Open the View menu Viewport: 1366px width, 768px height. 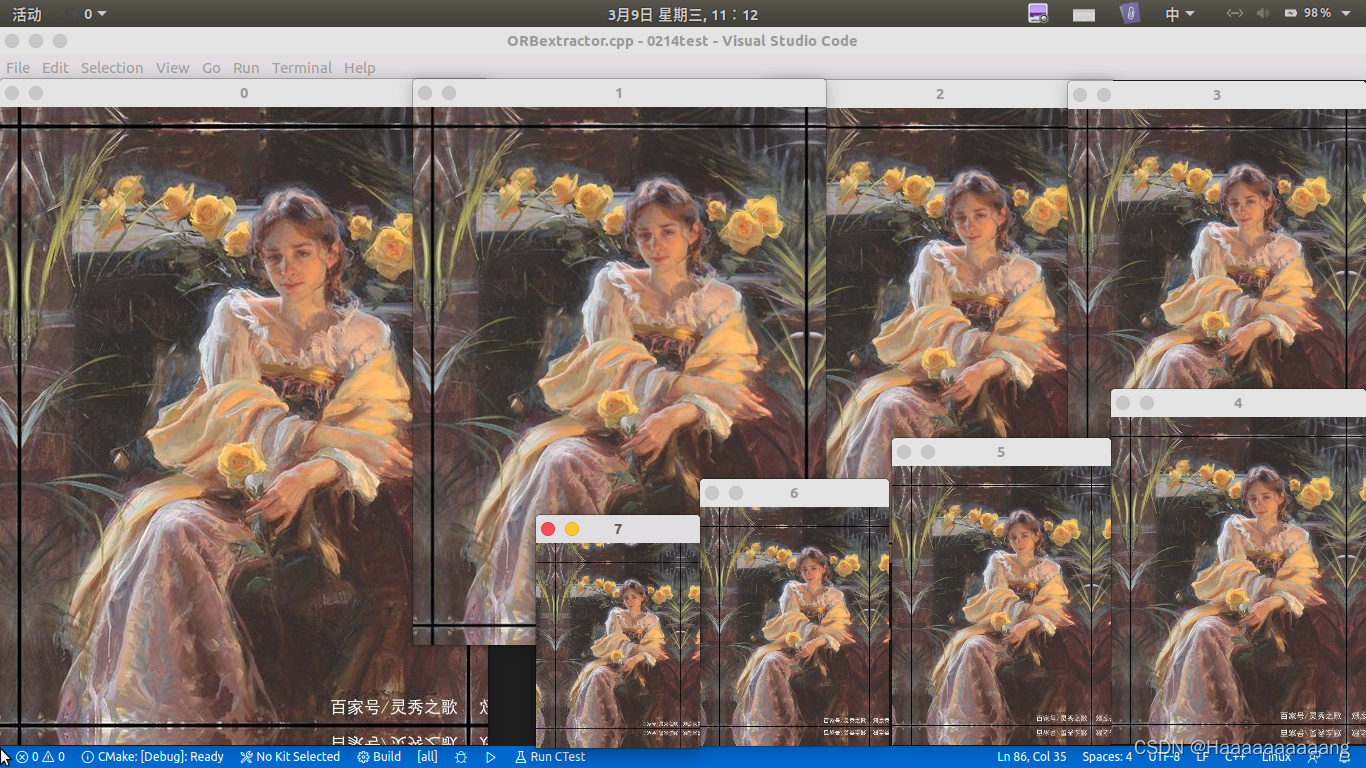(x=172, y=68)
